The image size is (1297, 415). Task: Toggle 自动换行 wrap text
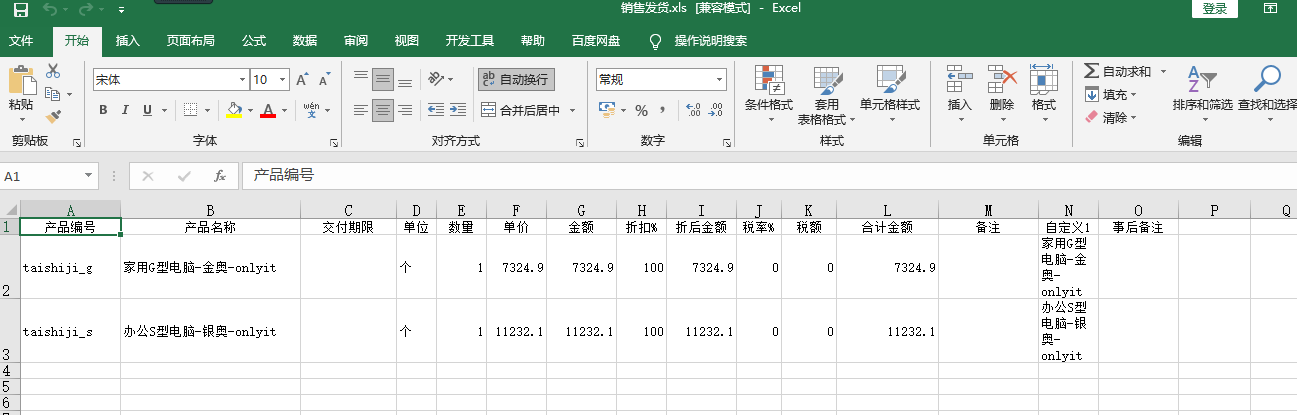tap(515, 79)
